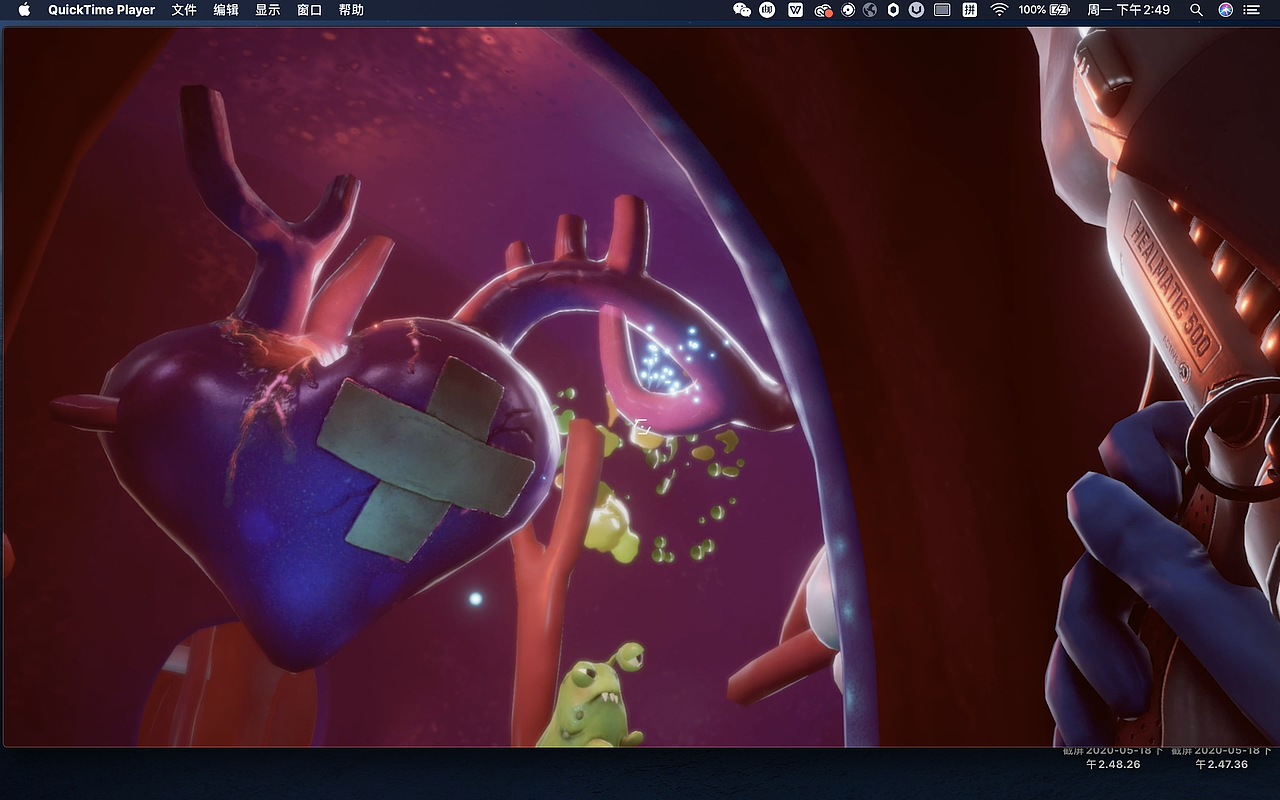
Task: Open the 拼 input method menu
Action: click(x=970, y=10)
